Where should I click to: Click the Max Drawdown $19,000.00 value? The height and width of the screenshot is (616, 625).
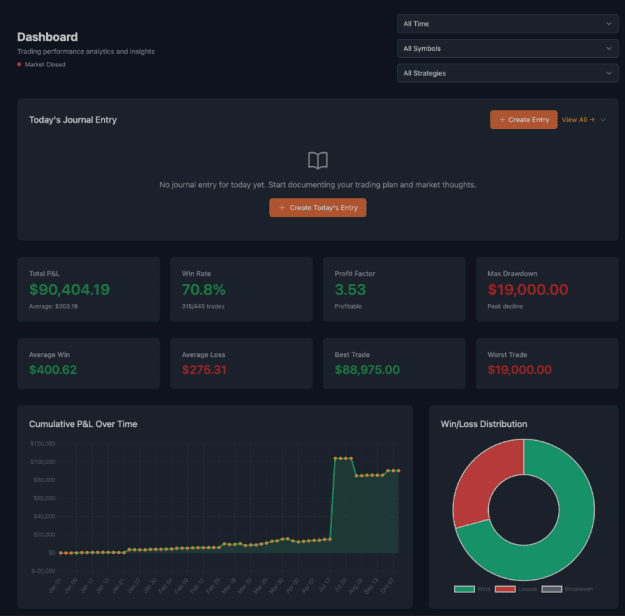[x=528, y=289]
